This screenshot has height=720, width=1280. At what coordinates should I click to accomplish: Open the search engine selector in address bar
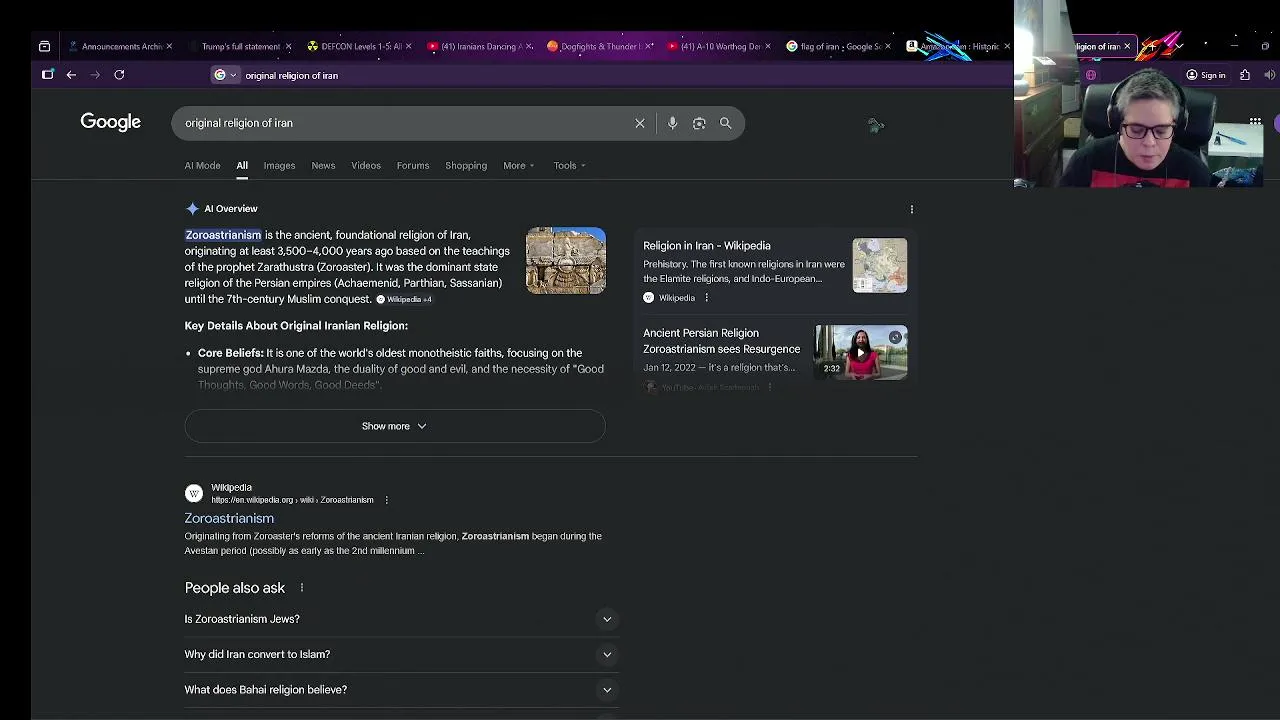pos(226,75)
